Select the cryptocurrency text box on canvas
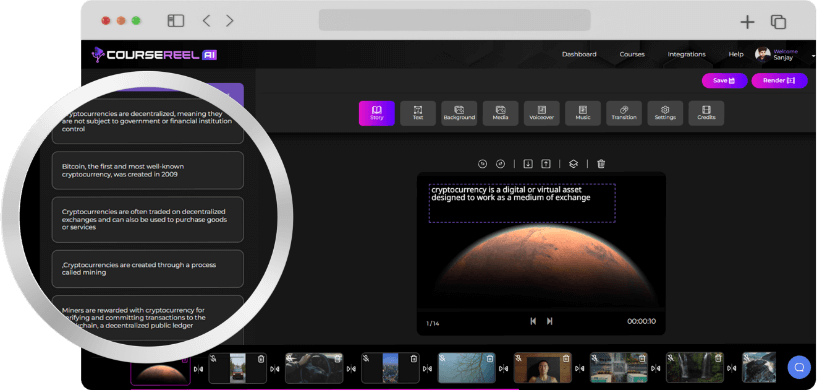Screen dimensions: 818x390 point(522,203)
